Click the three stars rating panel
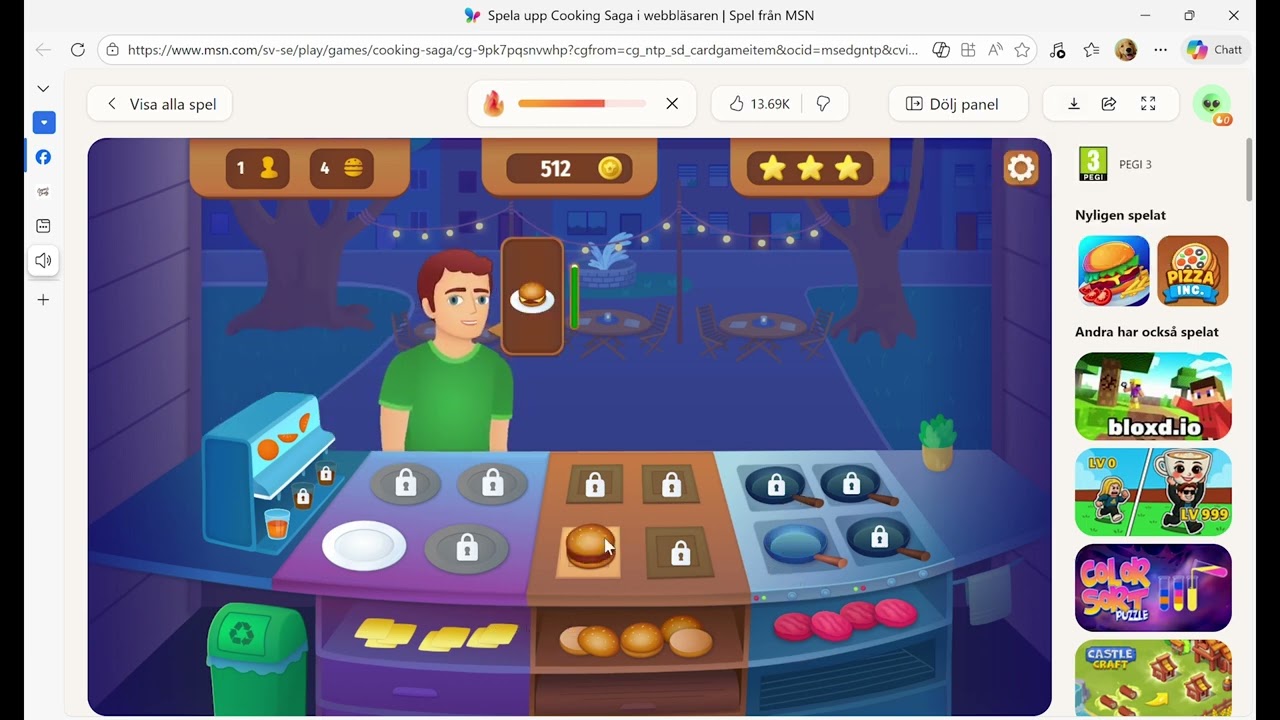The height and width of the screenshot is (720, 1280). pyautogui.click(x=810, y=168)
